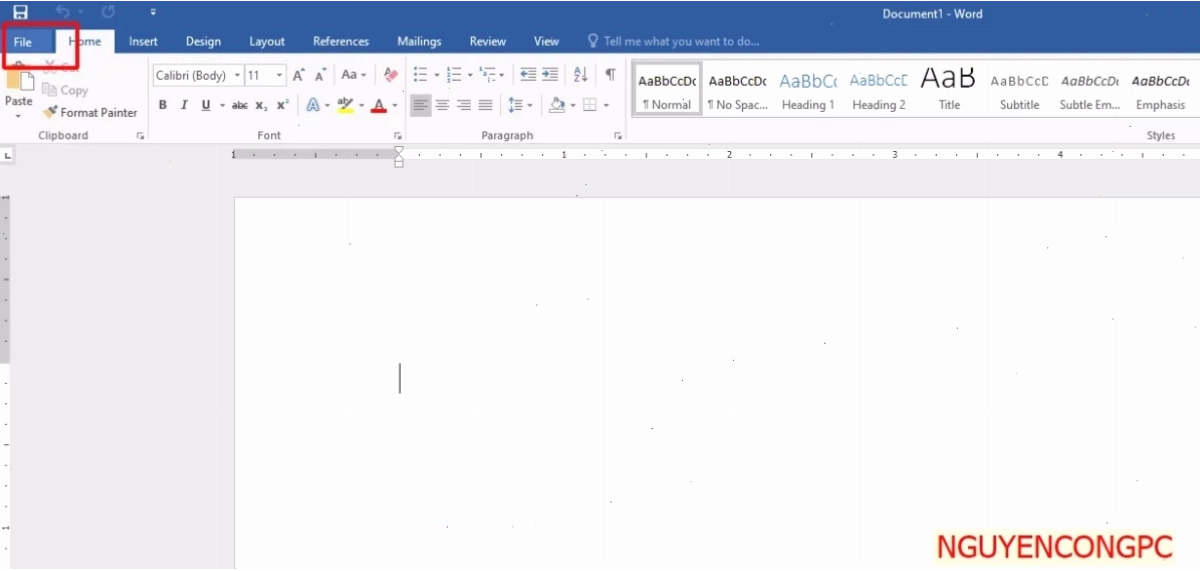Open the File tab
This screenshot has width=1200, height=571.
coord(23,42)
